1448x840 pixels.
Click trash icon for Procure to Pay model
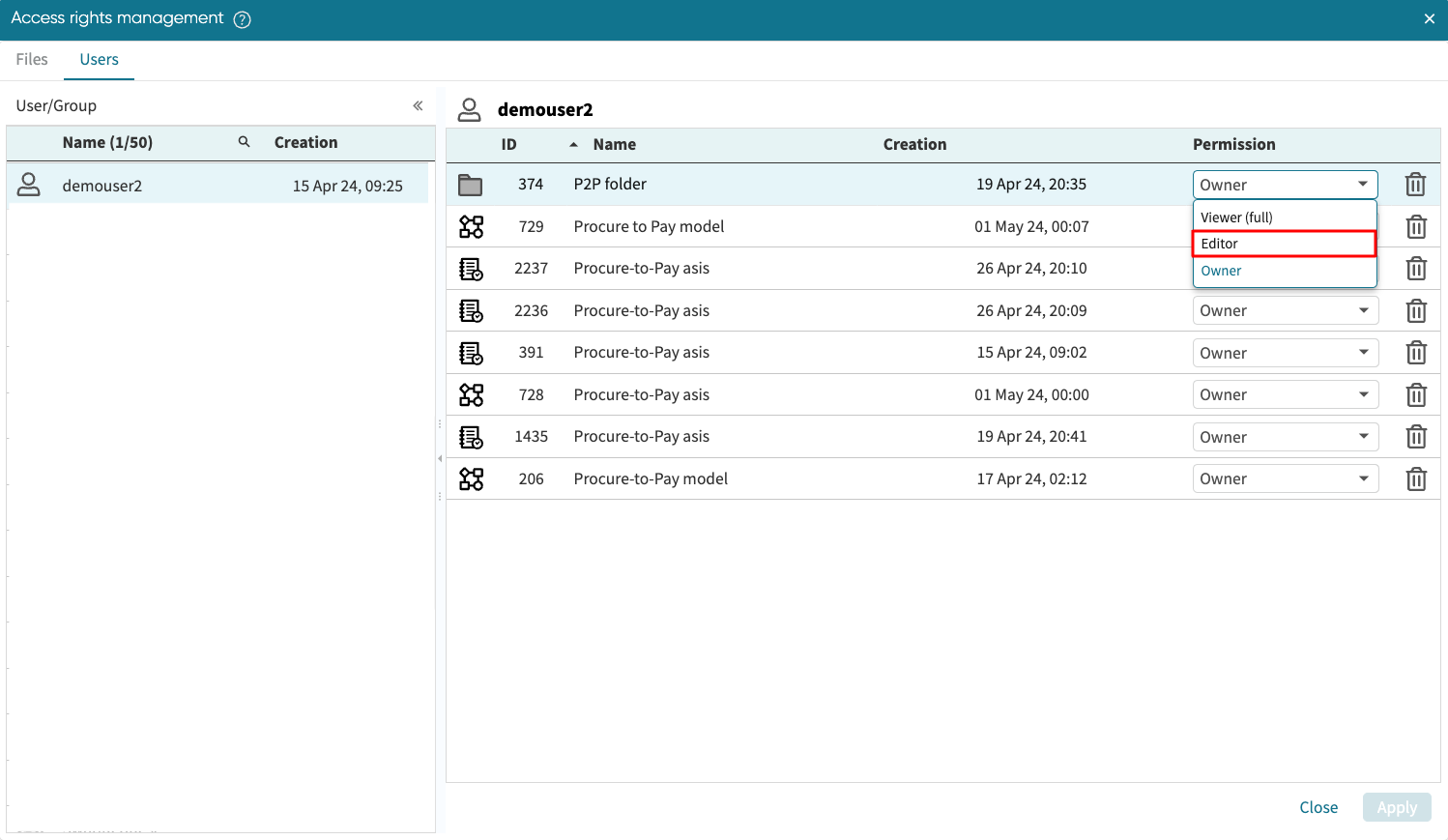click(x=1415, y=227)
